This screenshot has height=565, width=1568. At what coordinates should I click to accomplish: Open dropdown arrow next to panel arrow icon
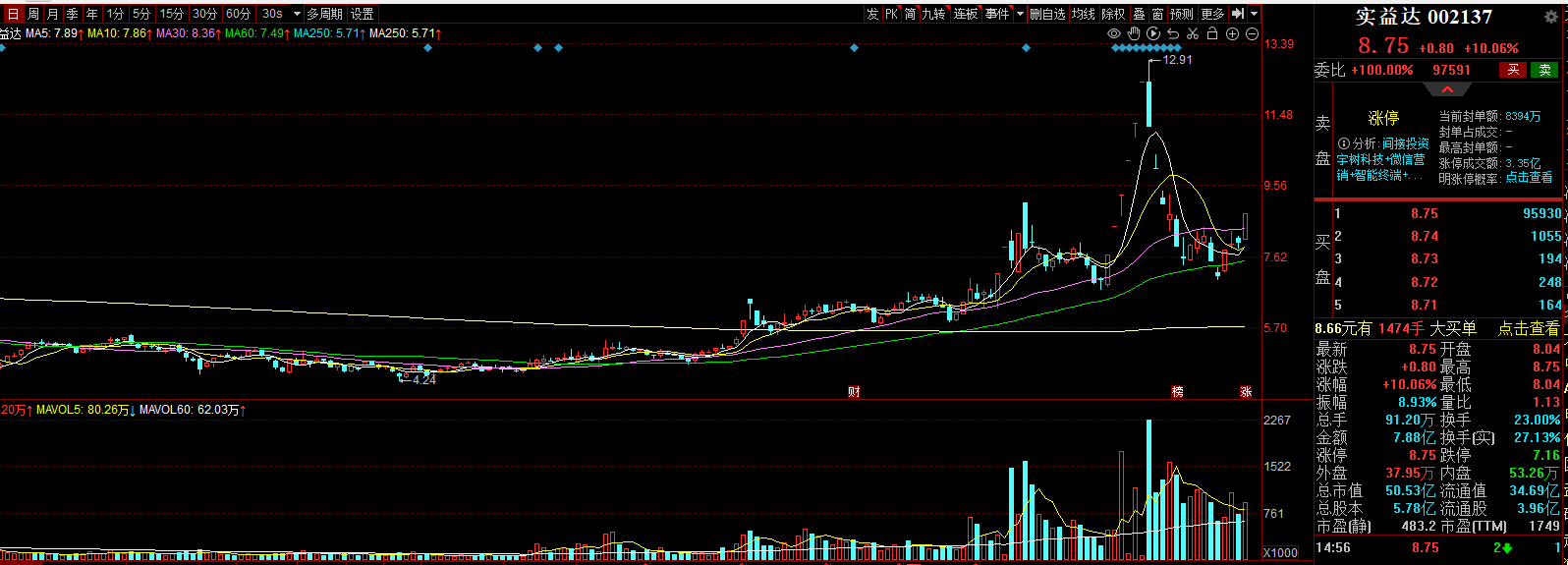coord(1255,14)
